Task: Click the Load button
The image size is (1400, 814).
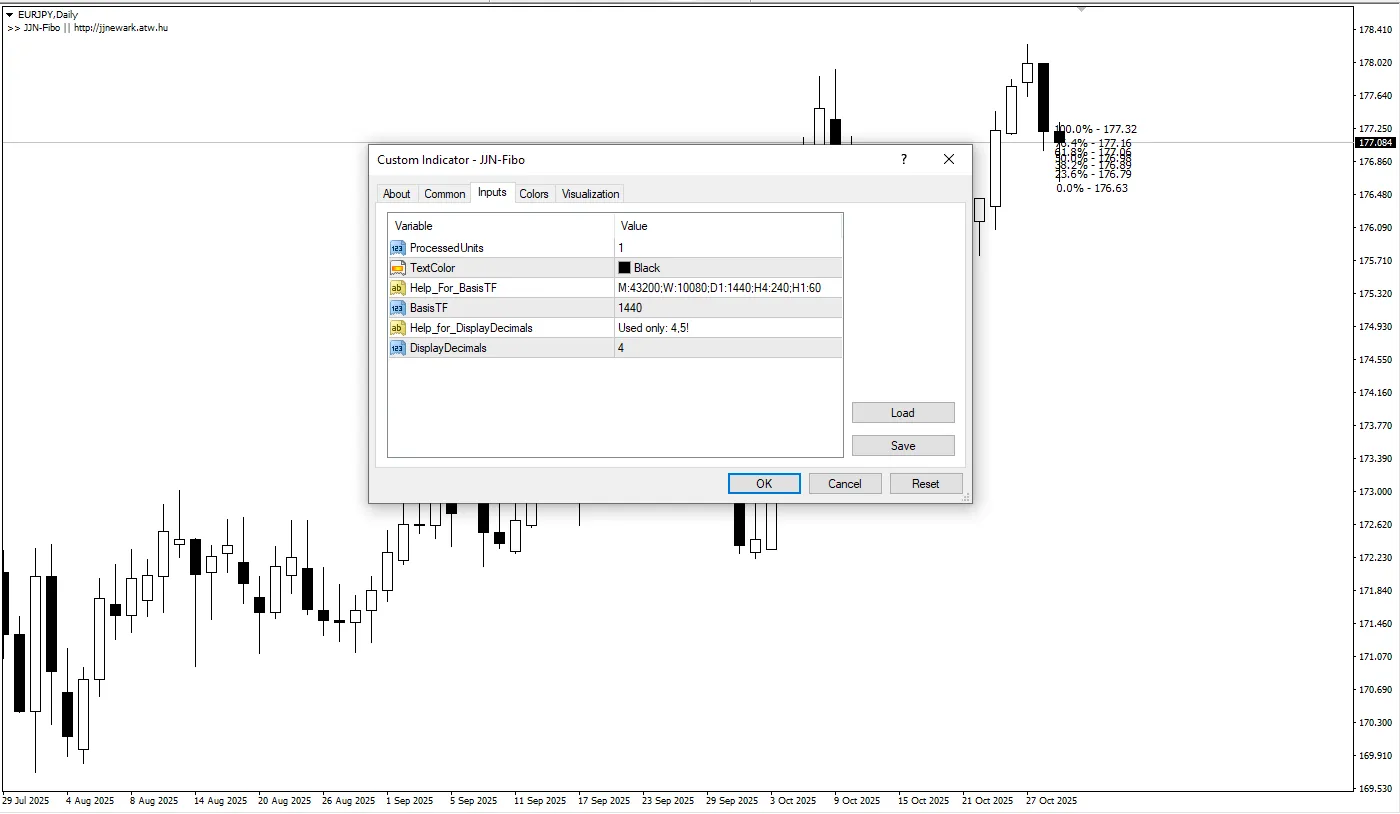Action: click(x=903, y=413)
